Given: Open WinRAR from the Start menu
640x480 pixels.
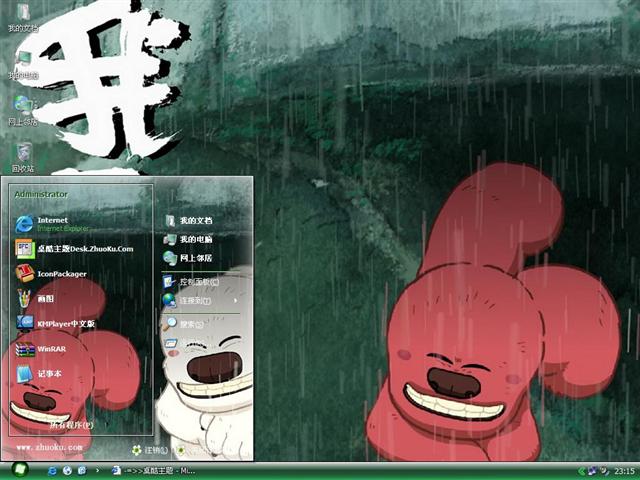Looking at the screenshot, I should click(40, 349).
